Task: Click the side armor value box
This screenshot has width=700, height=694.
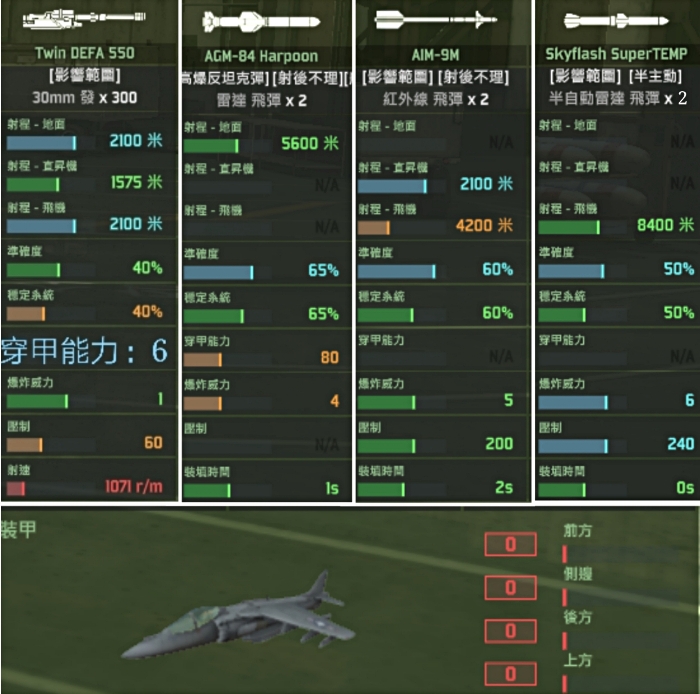Action: pyautogui.click(x=510, y=587)
